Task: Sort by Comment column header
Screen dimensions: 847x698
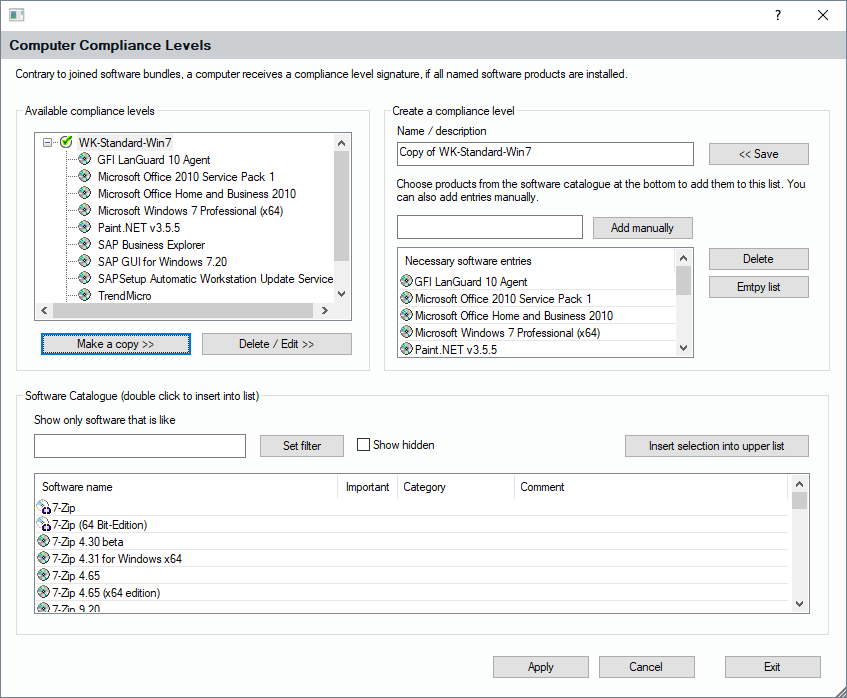Action: point(651,487)
